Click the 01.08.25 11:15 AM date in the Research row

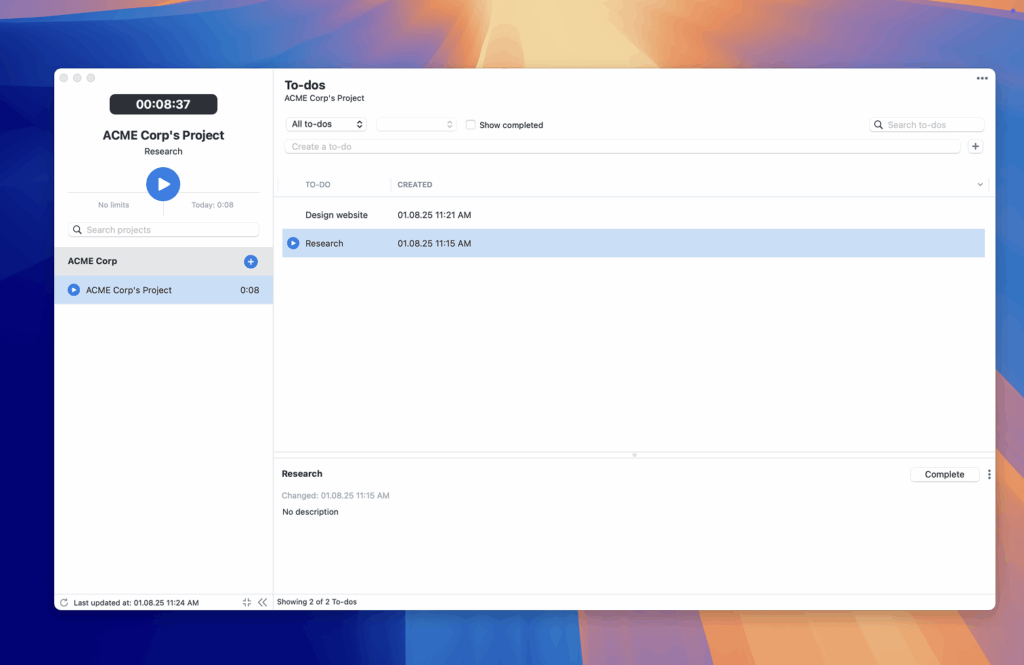pyautogui.click(x=434, y=243)
